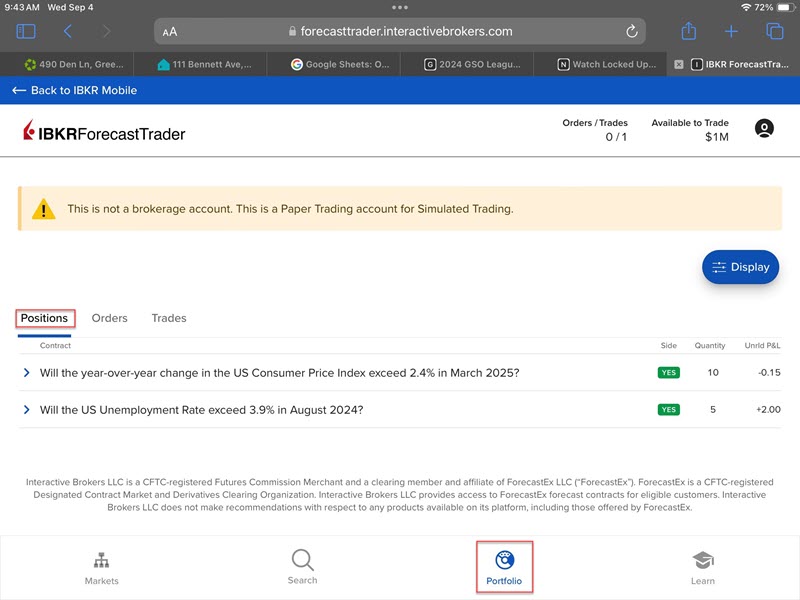This screenshot has width=800, height=600.
Task: Click YES badge on CPI position
Action: [x=668, y=372]
